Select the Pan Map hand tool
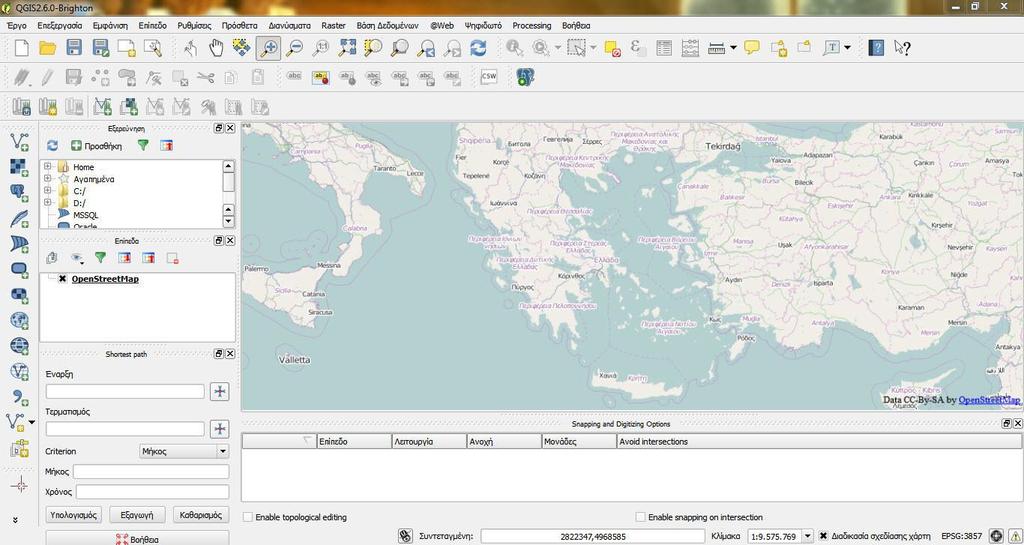Viewport: 1024px width, 545px height. 216,48
